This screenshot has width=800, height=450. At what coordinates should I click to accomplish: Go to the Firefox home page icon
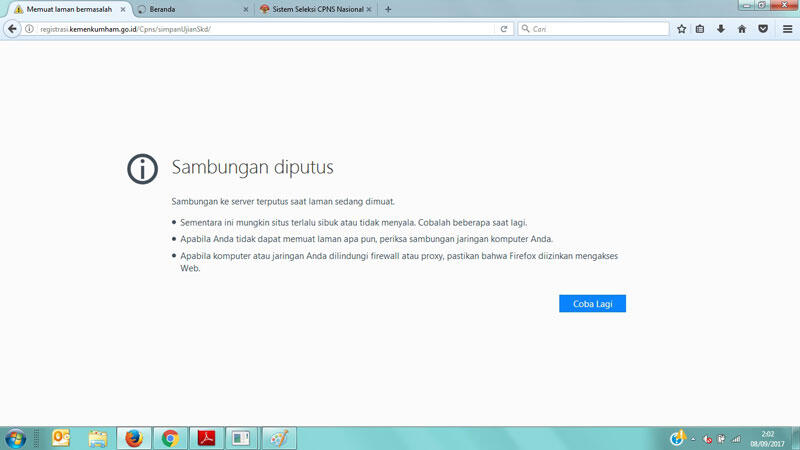(742, 29)
